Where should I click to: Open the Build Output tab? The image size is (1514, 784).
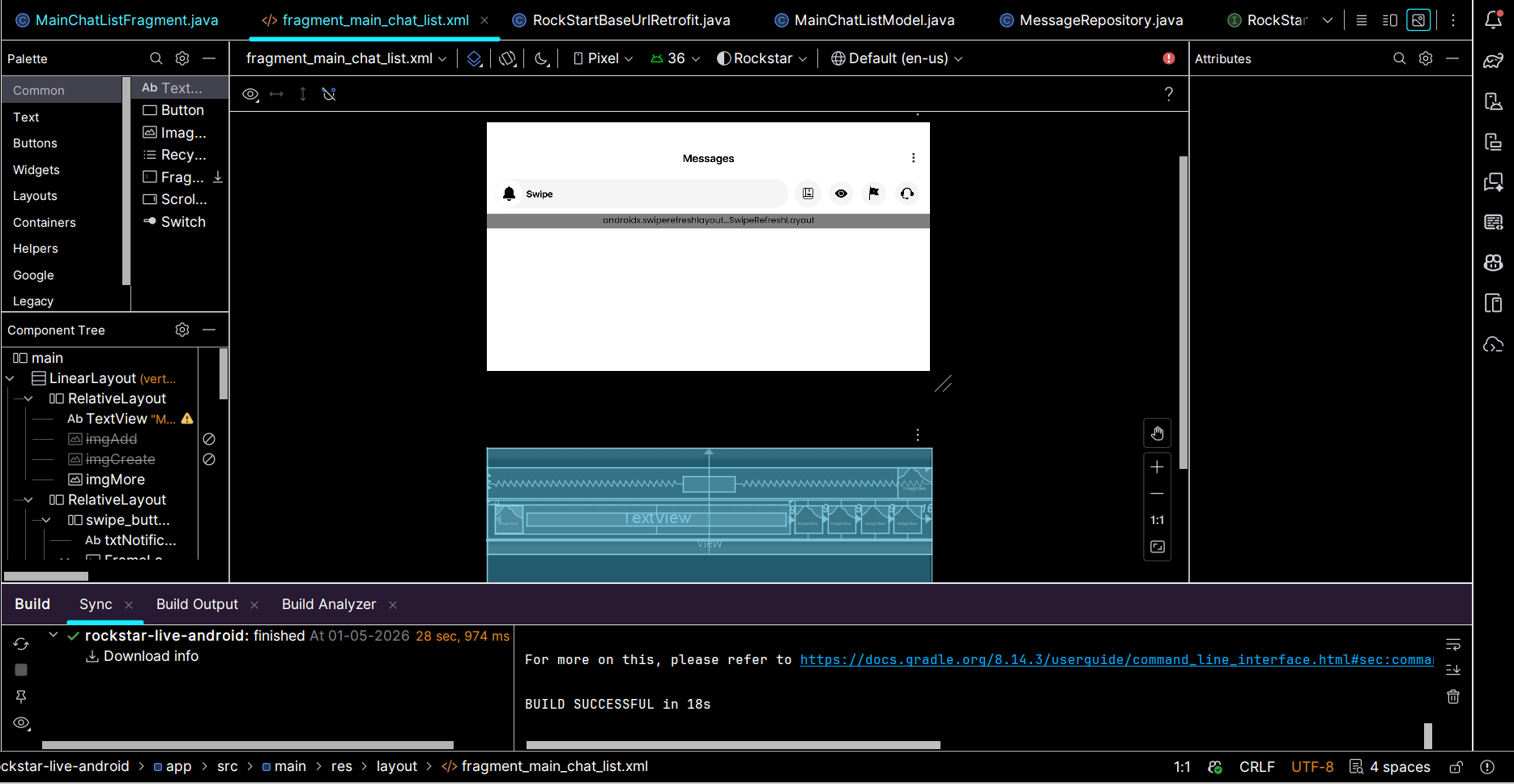[x=197, y=604]
